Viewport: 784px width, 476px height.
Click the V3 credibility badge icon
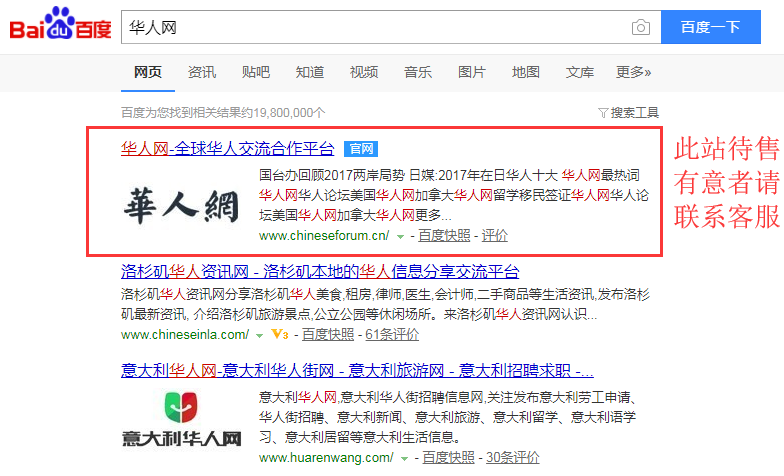[x=279, y=334]
